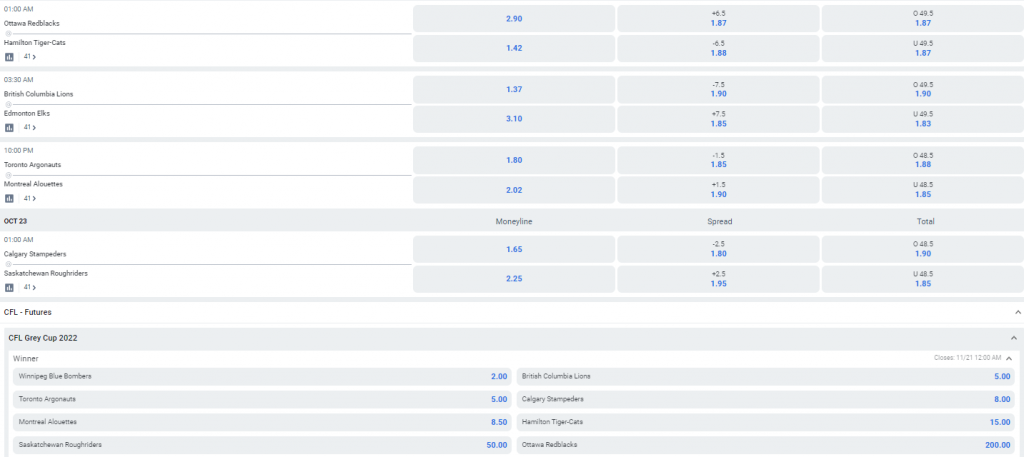Bet Hamilton Tiger-Cats moneyline 1.42
1024x457 pixels.
click(514, 48)
